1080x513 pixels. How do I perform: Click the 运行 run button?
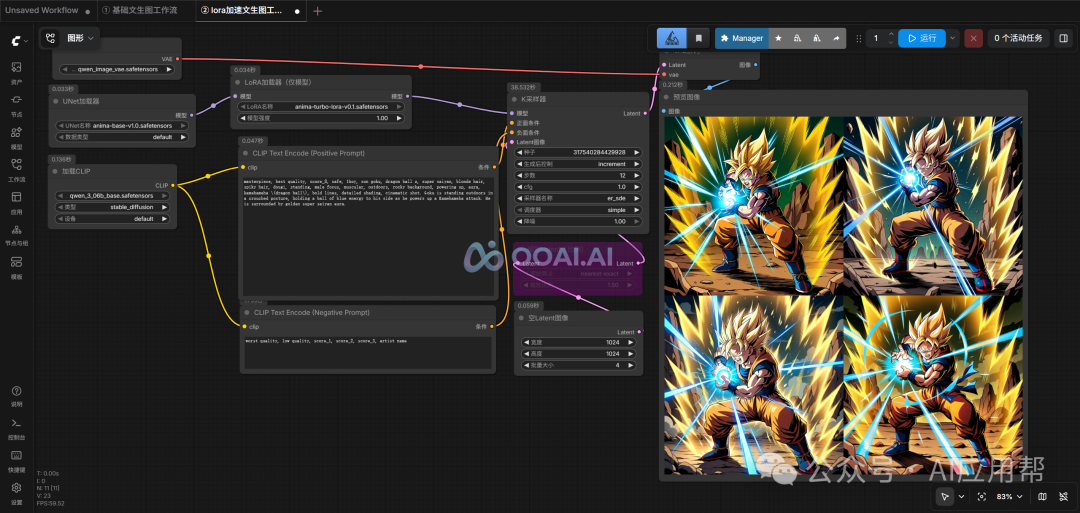pyautogui.click(x=922, y=39)
